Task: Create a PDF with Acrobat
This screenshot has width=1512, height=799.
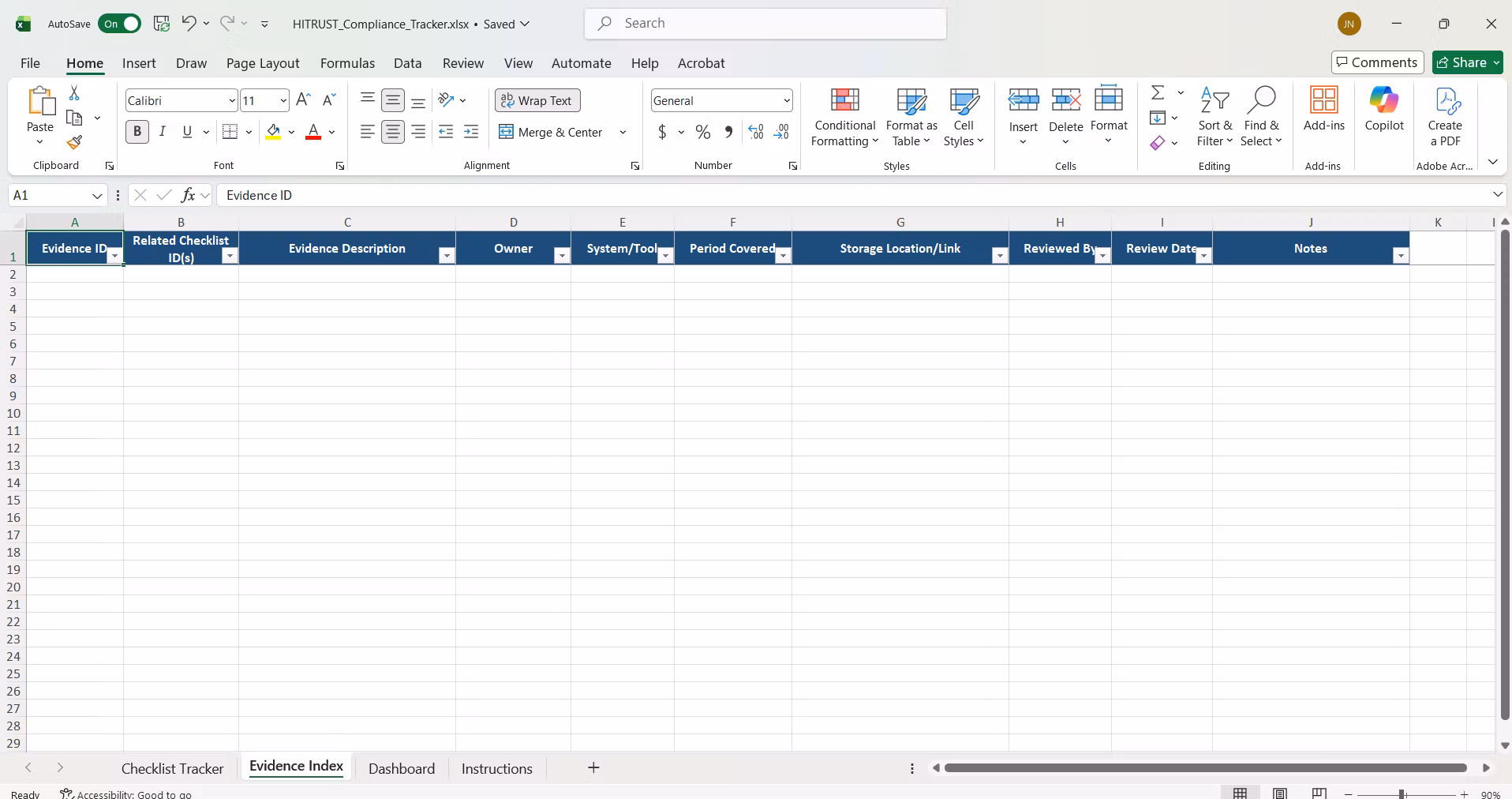Action: 1444,117
